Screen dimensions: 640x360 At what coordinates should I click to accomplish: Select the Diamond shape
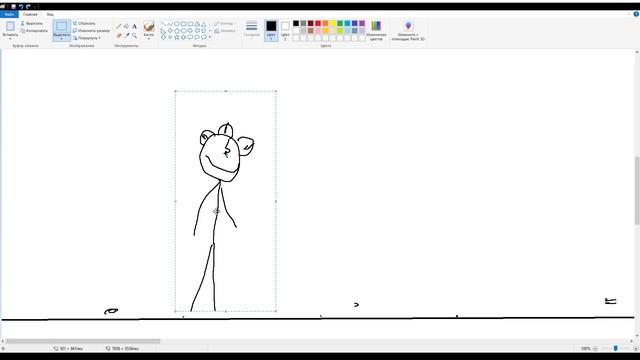[170, 31]
